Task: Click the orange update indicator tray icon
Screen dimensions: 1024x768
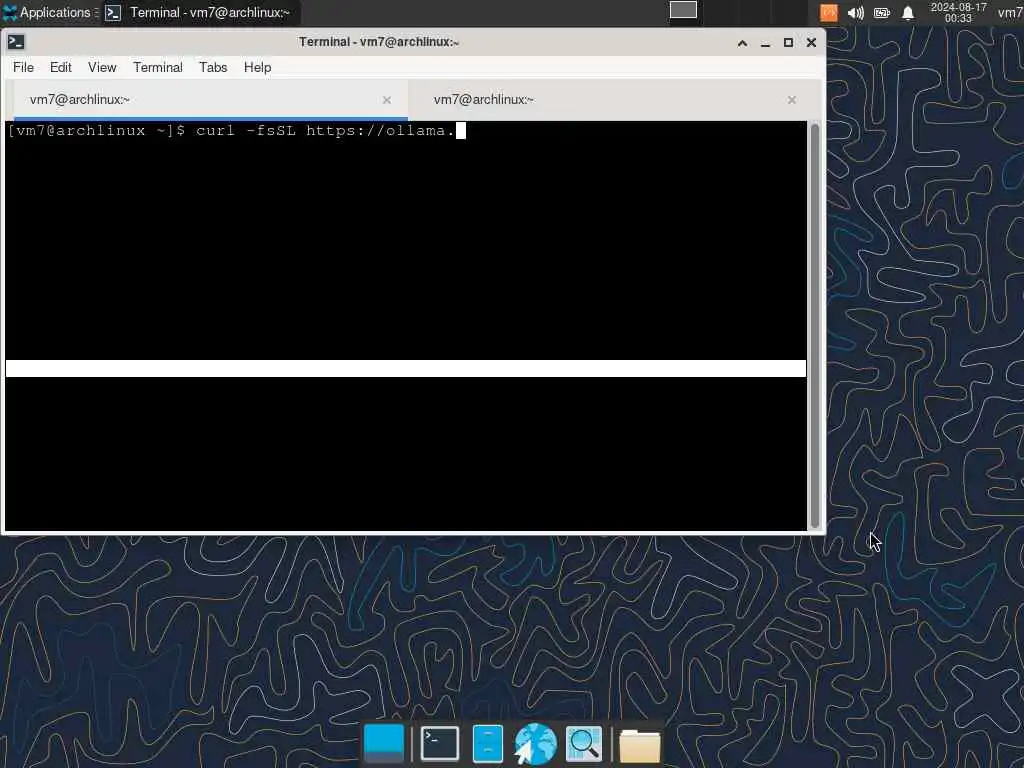Action: tap(829, 12)
